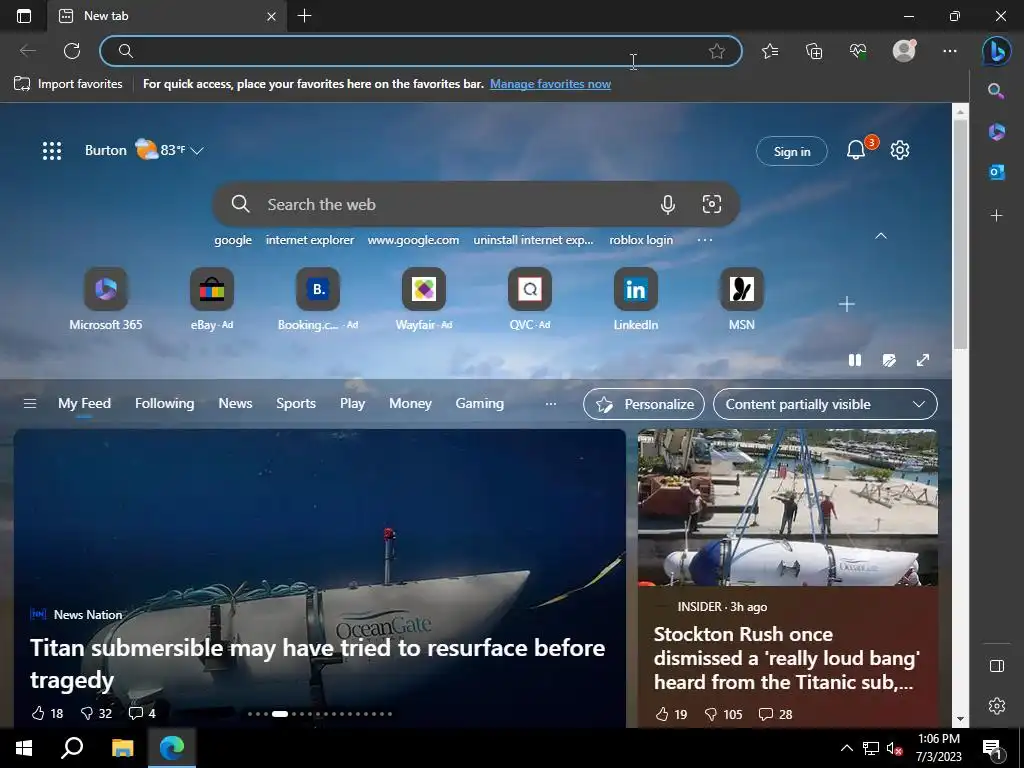The height and width of the screenshot is (768, 1024).
Task: Pause the background video
Action: coord(855,360)
